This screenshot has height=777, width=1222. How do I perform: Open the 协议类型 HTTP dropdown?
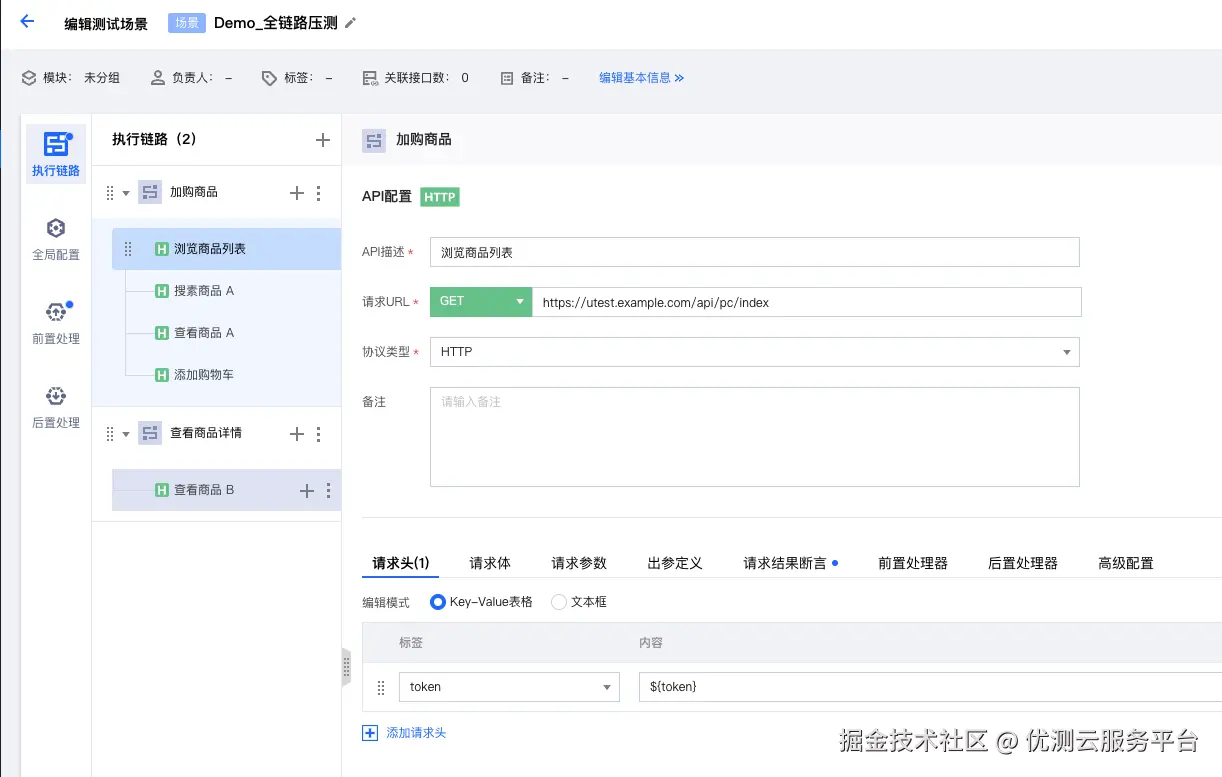[755, 352]
